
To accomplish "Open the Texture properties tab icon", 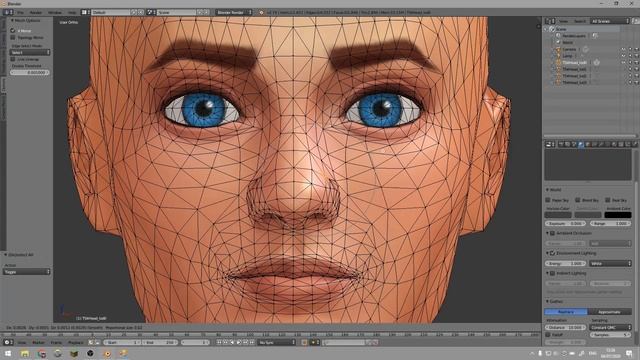I will coord(620,144).
